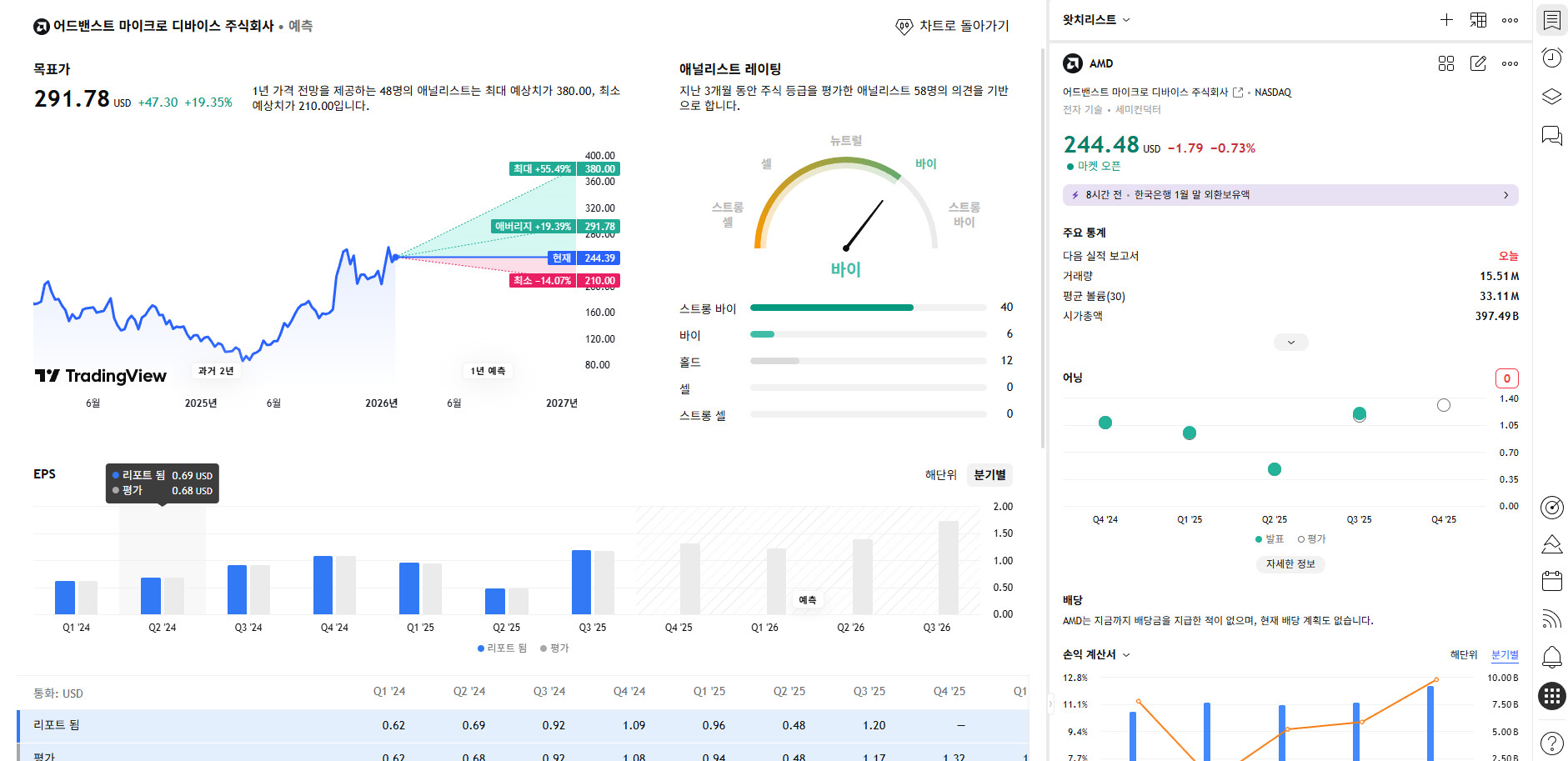This screenshot has height=761, width=1568.
Task: Click the 어드밴스트 마이크로 디바이스 company name link
Action: 1145,93
